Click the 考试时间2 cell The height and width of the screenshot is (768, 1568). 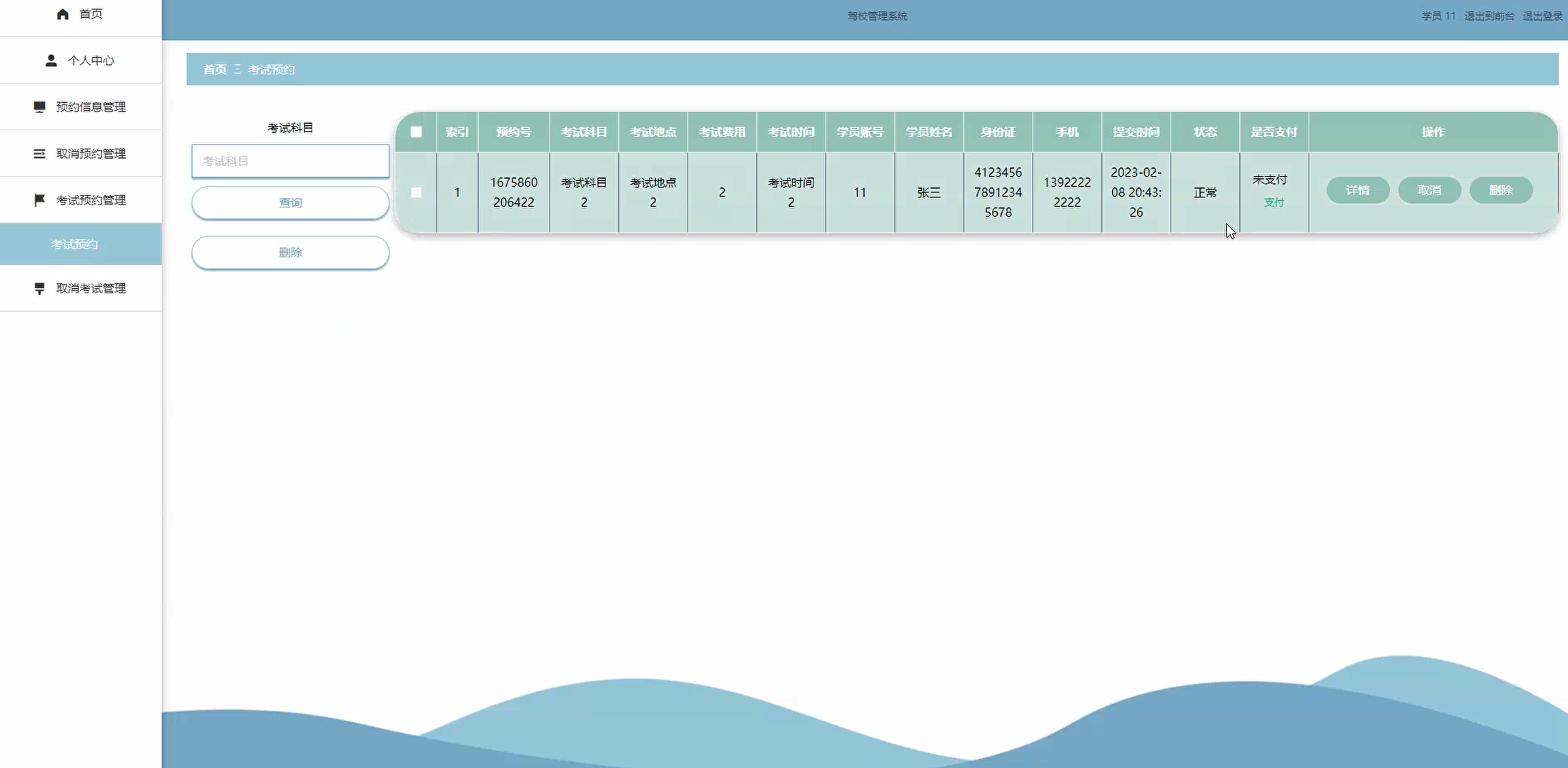(x=791, y=192)
